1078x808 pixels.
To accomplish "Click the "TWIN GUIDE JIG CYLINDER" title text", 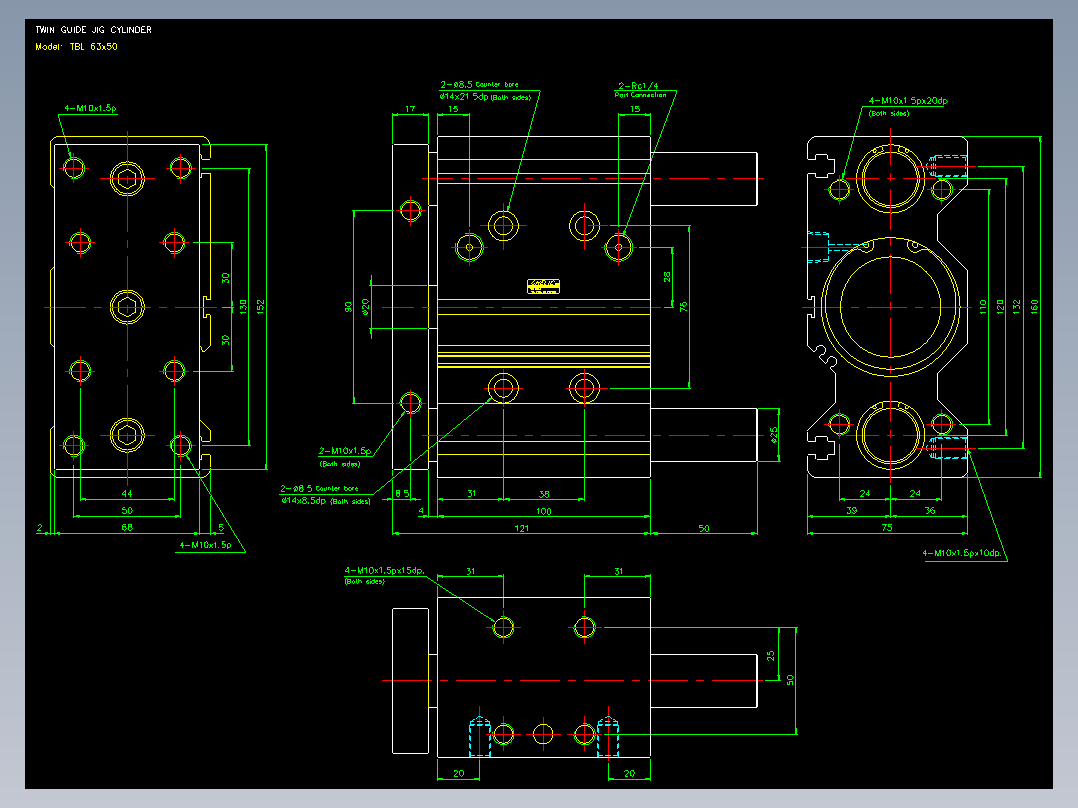I will point(94,30).
